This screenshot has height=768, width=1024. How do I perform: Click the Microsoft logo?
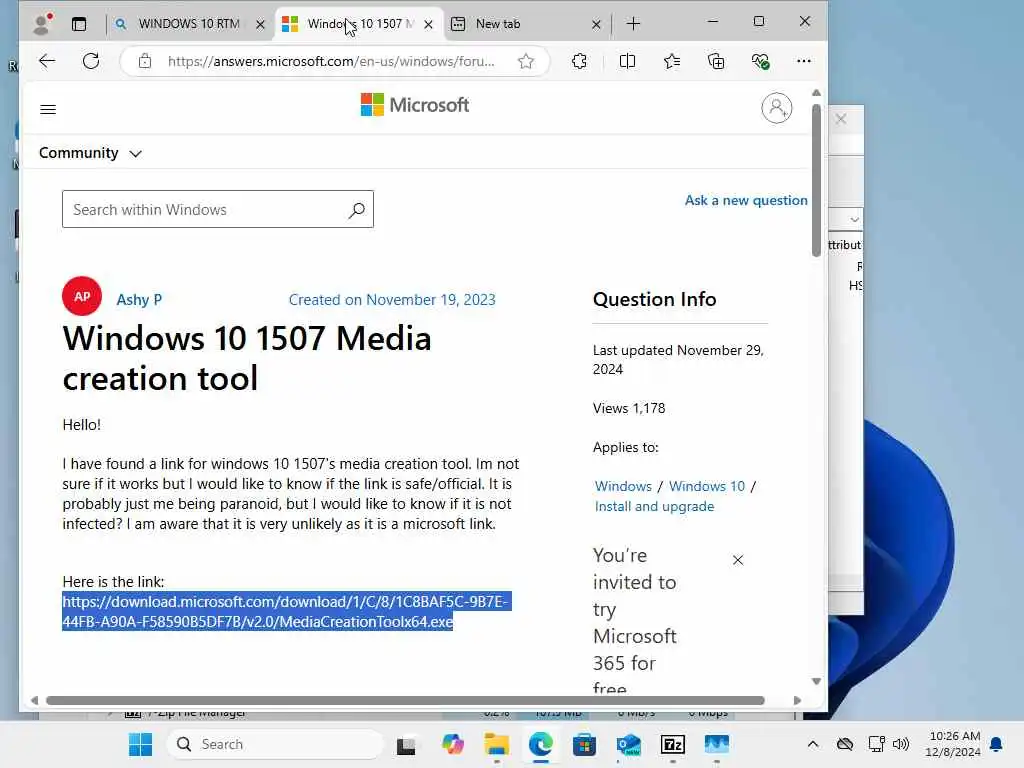(415, 104)
